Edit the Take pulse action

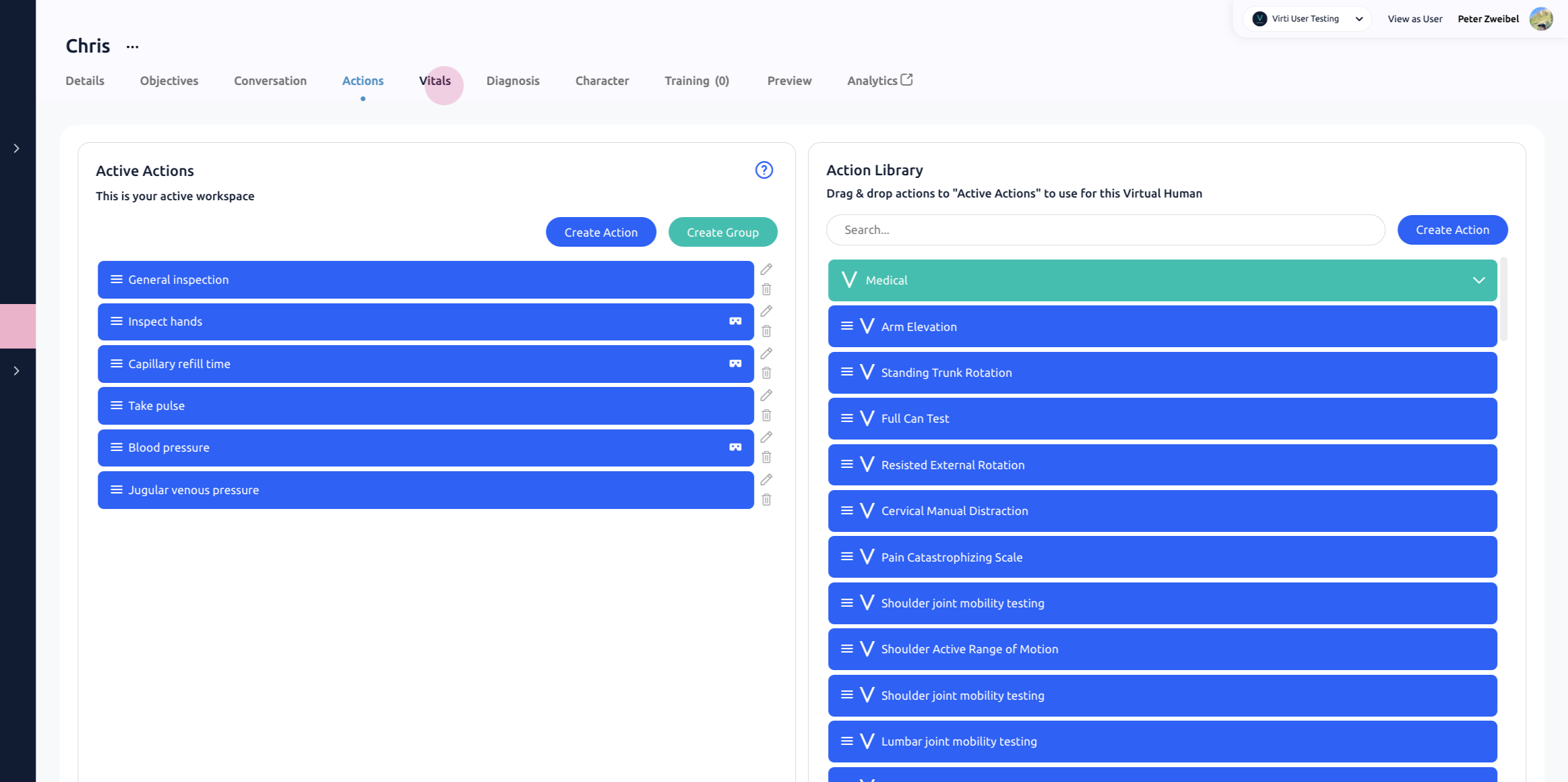(766, 395)
